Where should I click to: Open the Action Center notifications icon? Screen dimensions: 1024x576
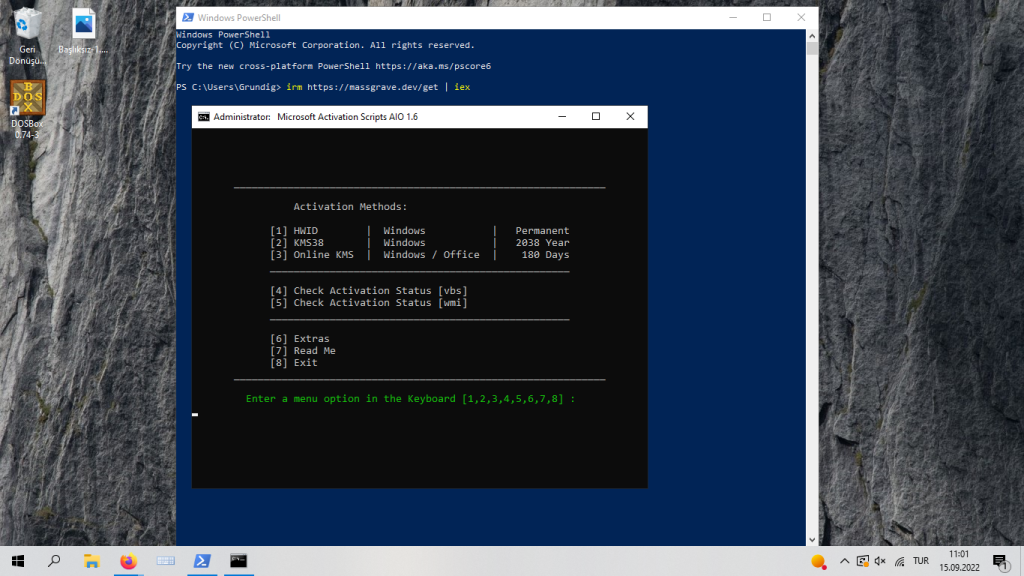pos(1001,561)
